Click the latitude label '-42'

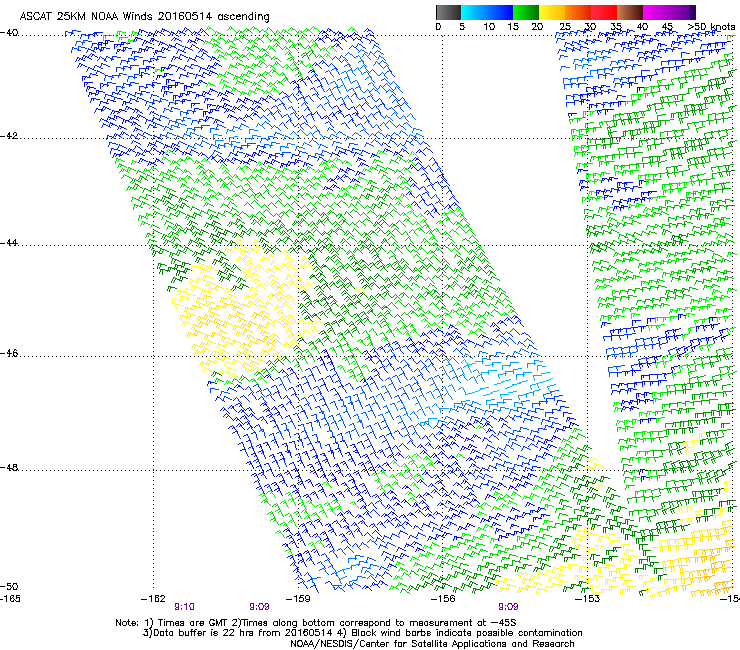(x=9, y=136)
